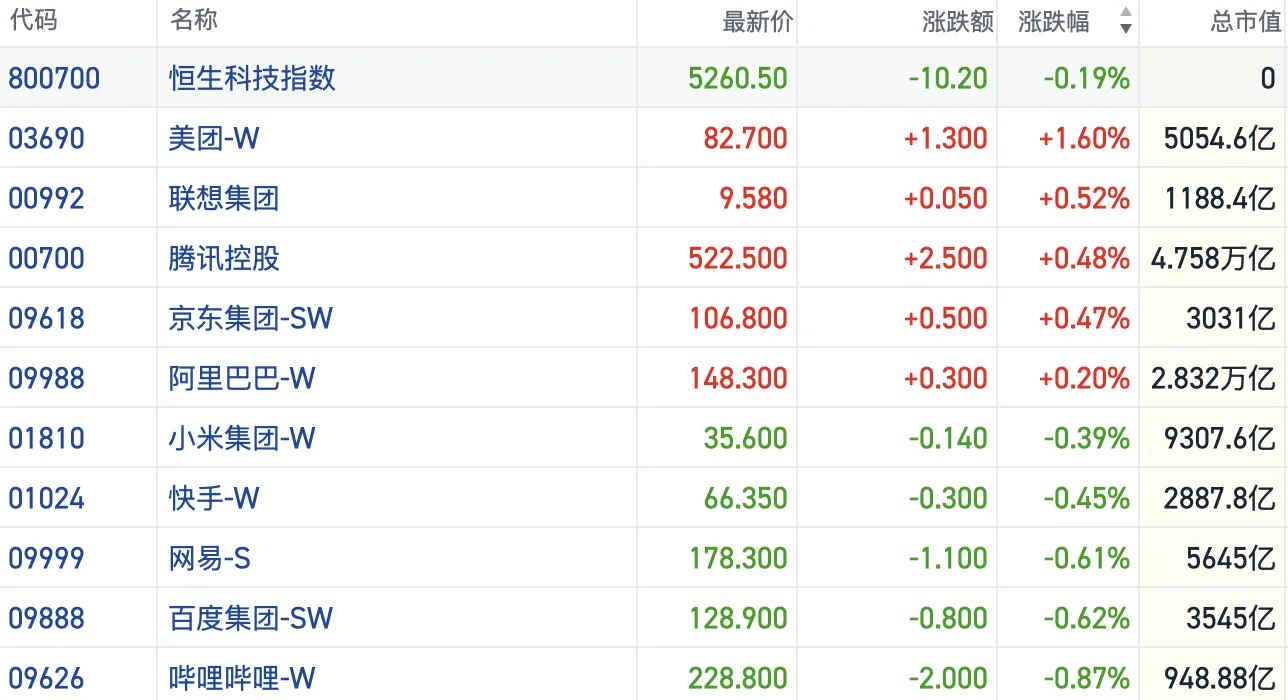Sort by the 最新价 column header
Screen dimensions: 1288x700
(757, 22)
